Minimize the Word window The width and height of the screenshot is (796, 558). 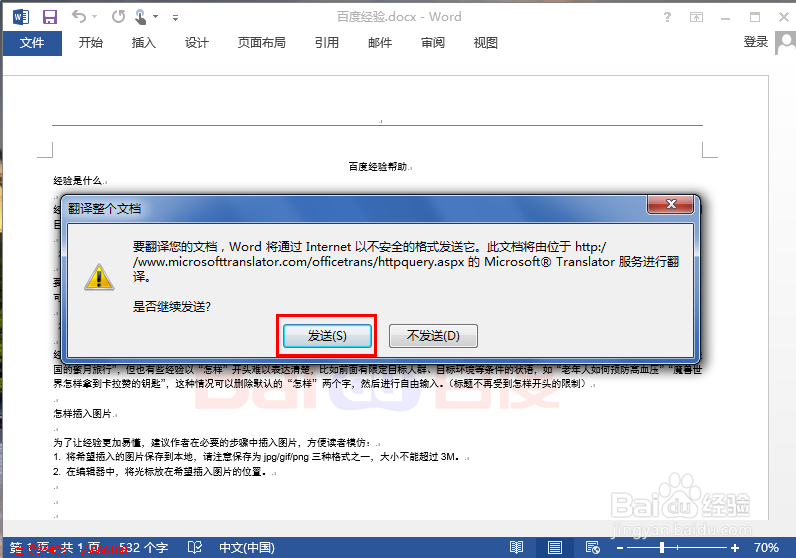pyautogui.click(x=725, y=18)
